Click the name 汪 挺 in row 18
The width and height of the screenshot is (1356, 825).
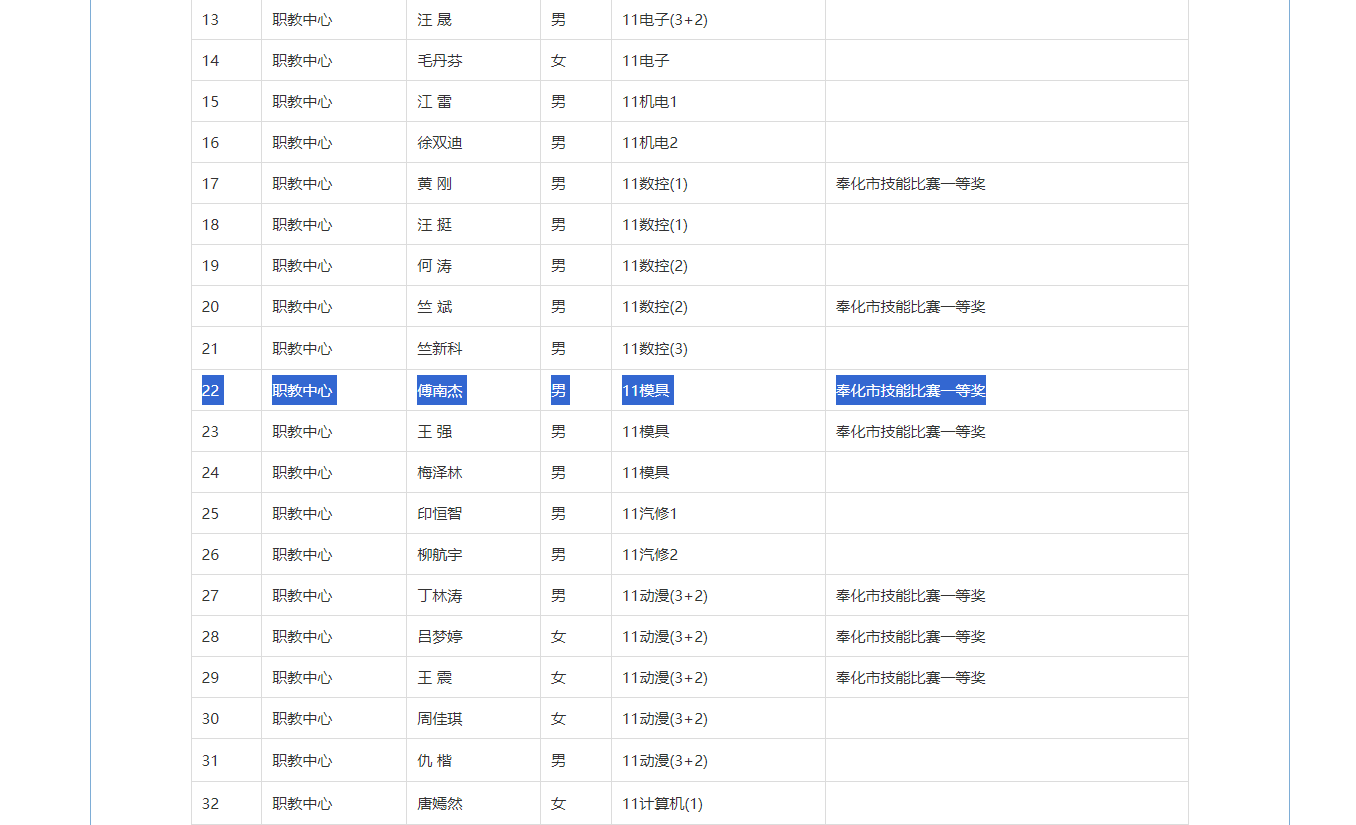(x=435, y=225)
